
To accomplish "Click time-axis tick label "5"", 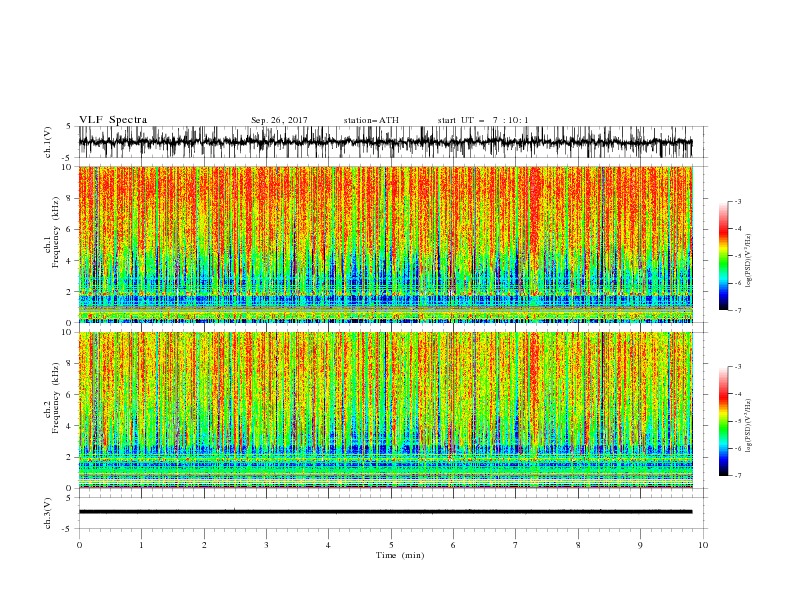I will (x=391, y=545).
